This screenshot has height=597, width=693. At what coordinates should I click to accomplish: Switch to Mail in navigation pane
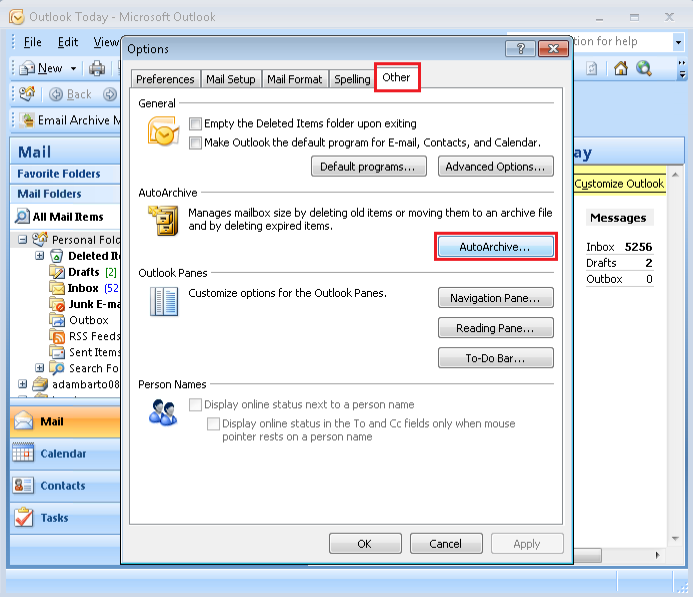click(x=65, y=422)
